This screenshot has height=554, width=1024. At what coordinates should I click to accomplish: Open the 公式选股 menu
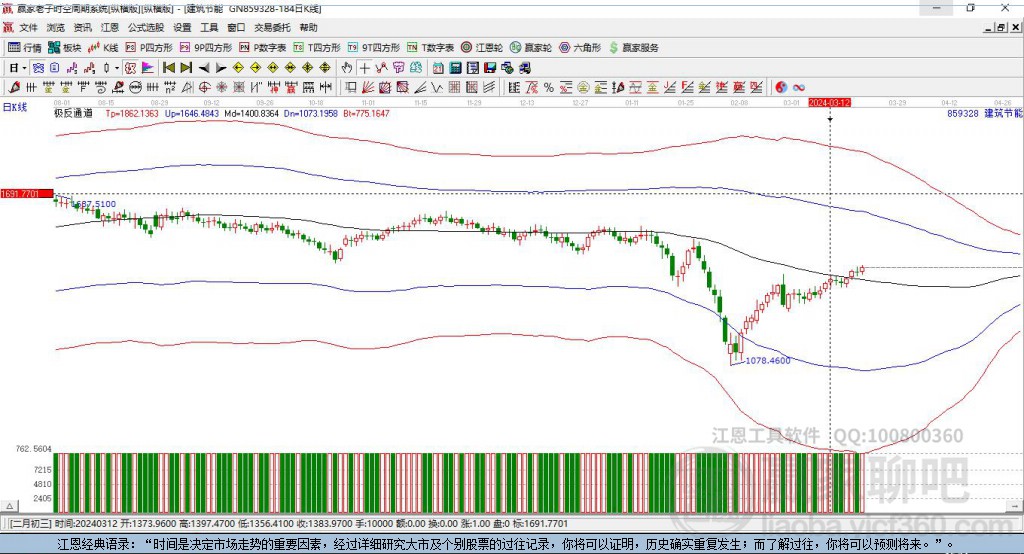point(146,27)
